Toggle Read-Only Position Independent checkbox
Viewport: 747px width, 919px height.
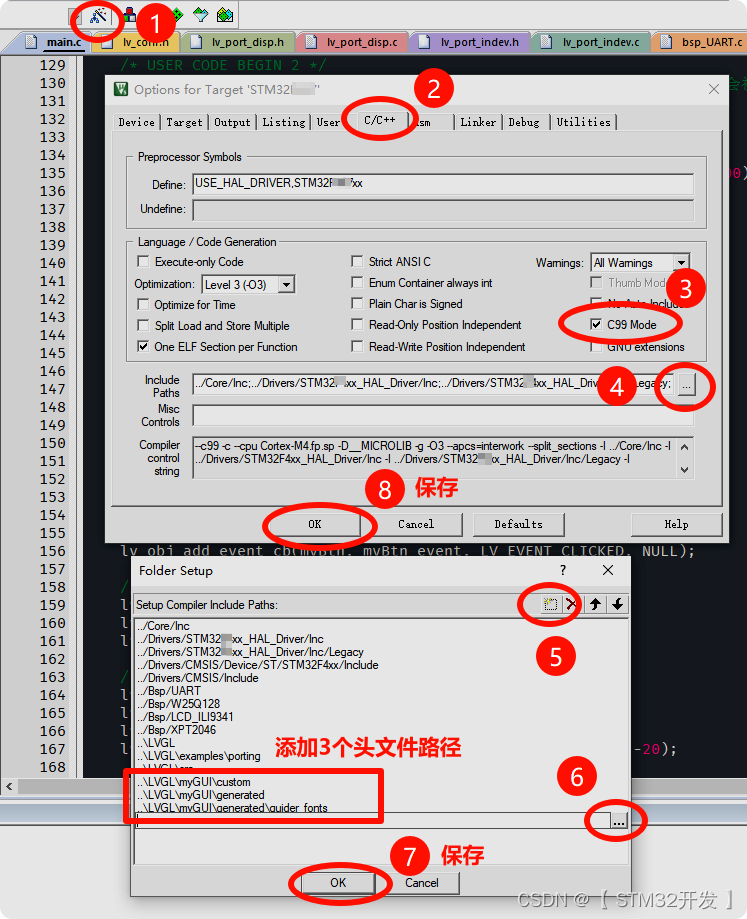tap(357, 324)
